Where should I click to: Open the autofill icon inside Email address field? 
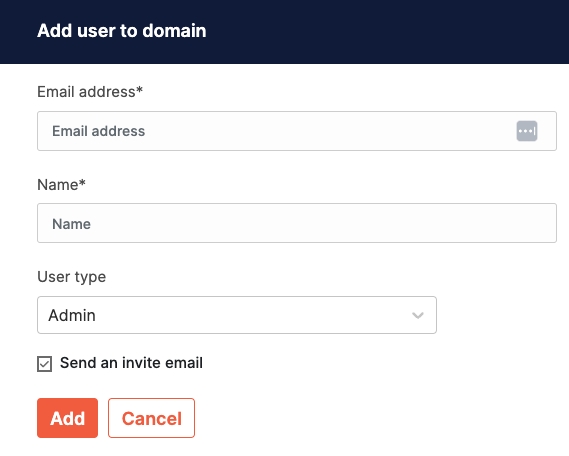point(527,131)
